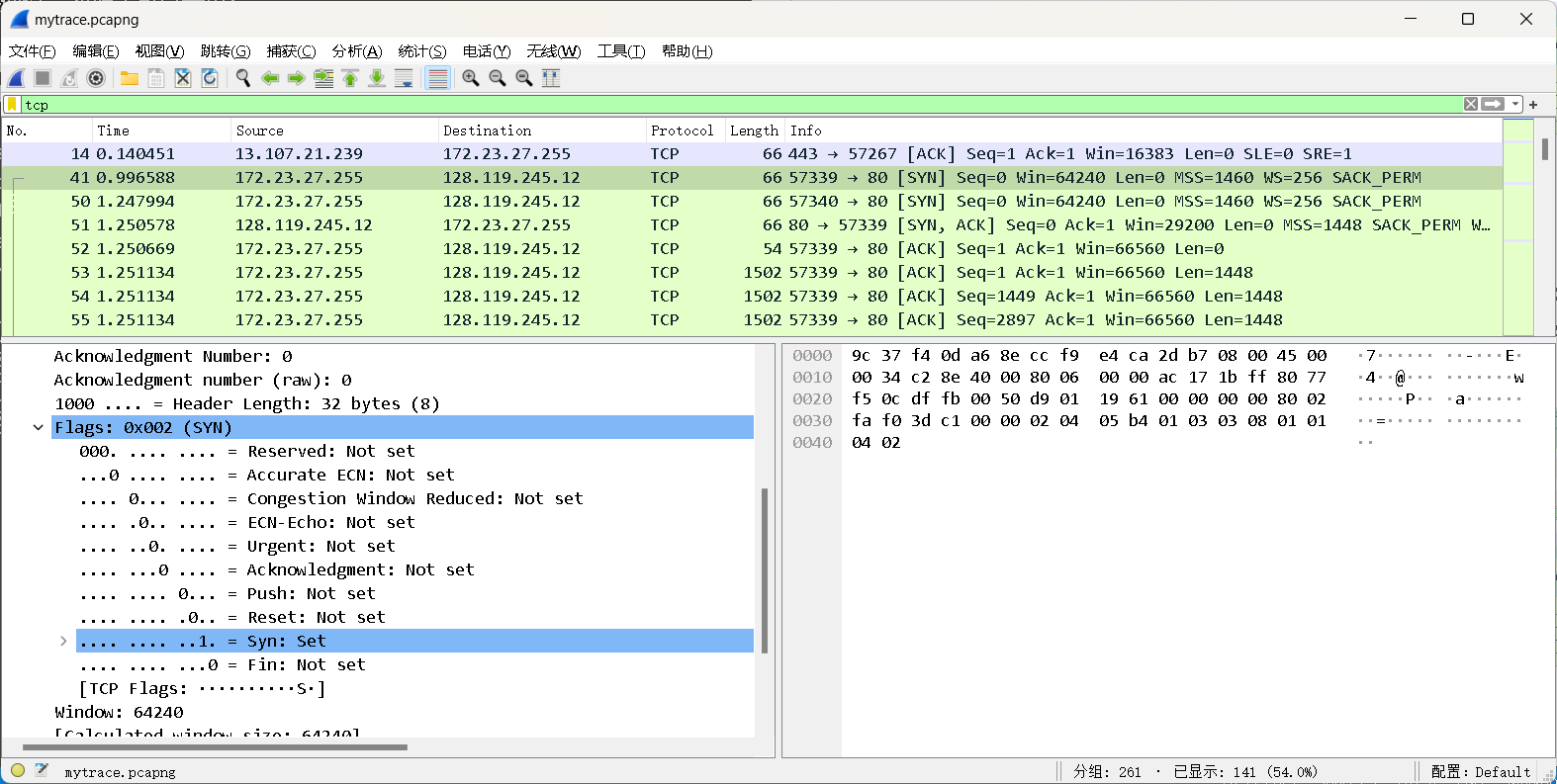
Task: Open the 帮助(H) menu
Action: pyautogui.click(x=687, y=51)
